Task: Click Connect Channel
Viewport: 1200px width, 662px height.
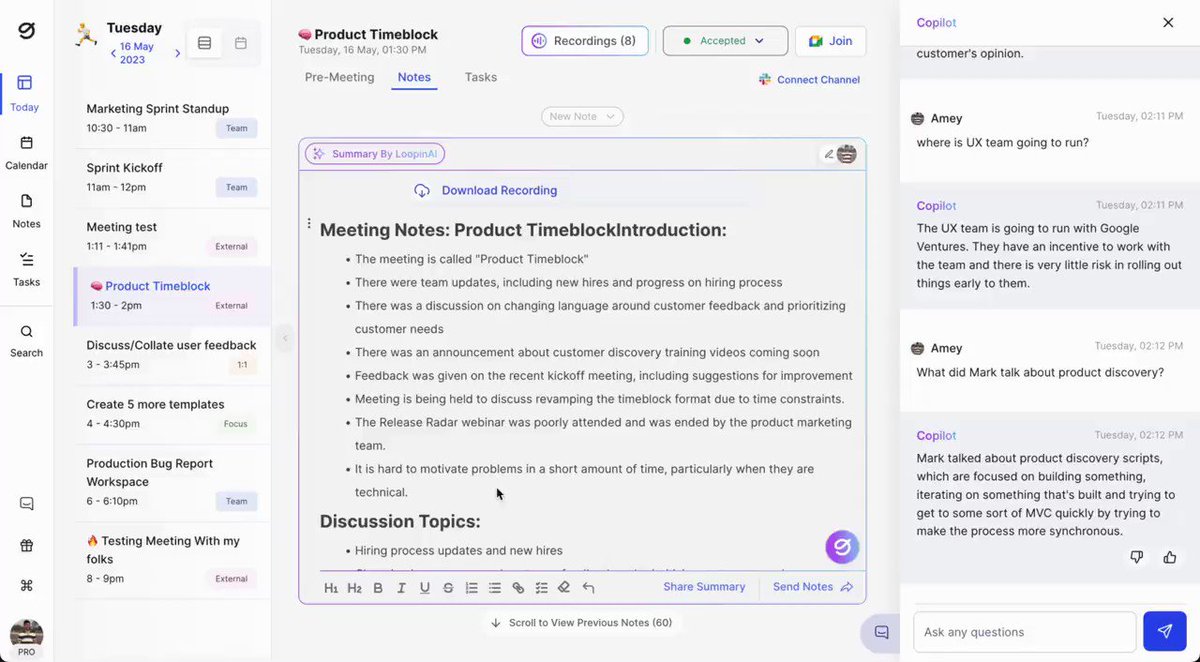Action: 809,80
